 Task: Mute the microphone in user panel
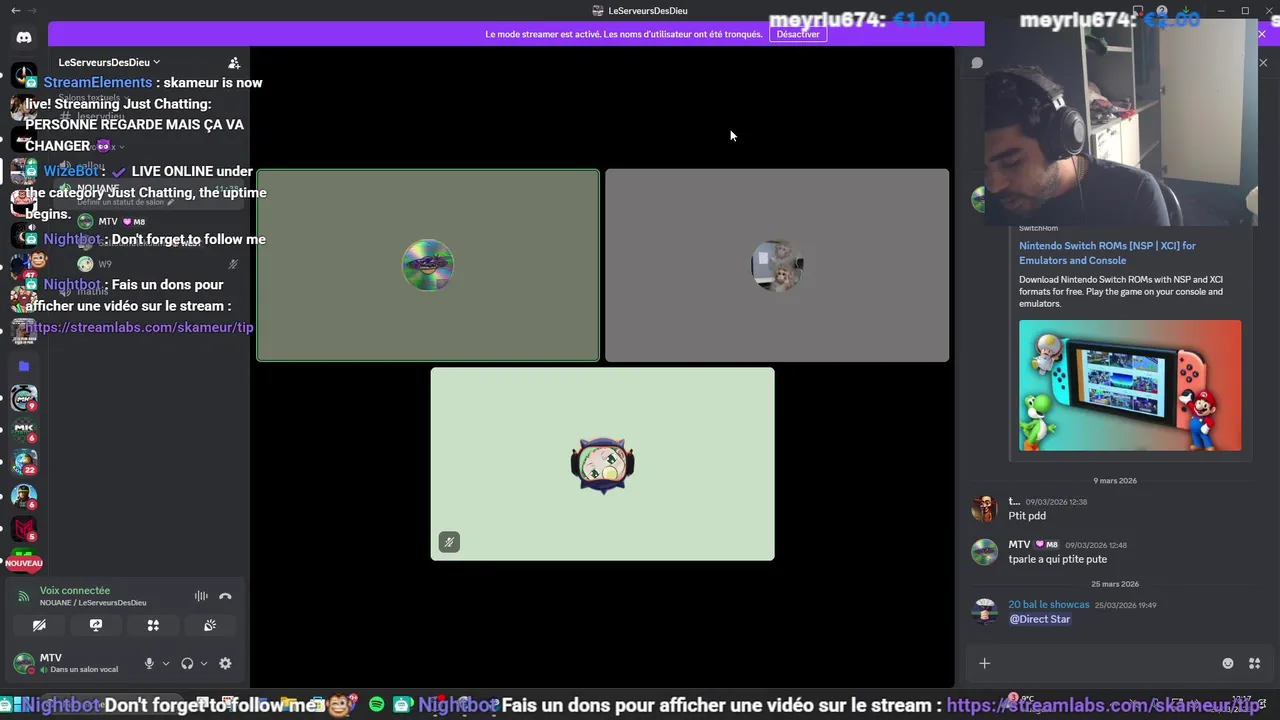point(149,663)
